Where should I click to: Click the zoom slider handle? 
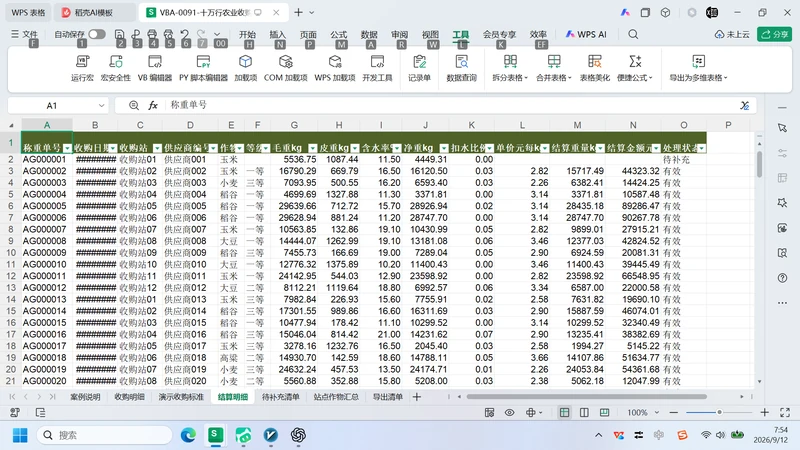(719, 412)
